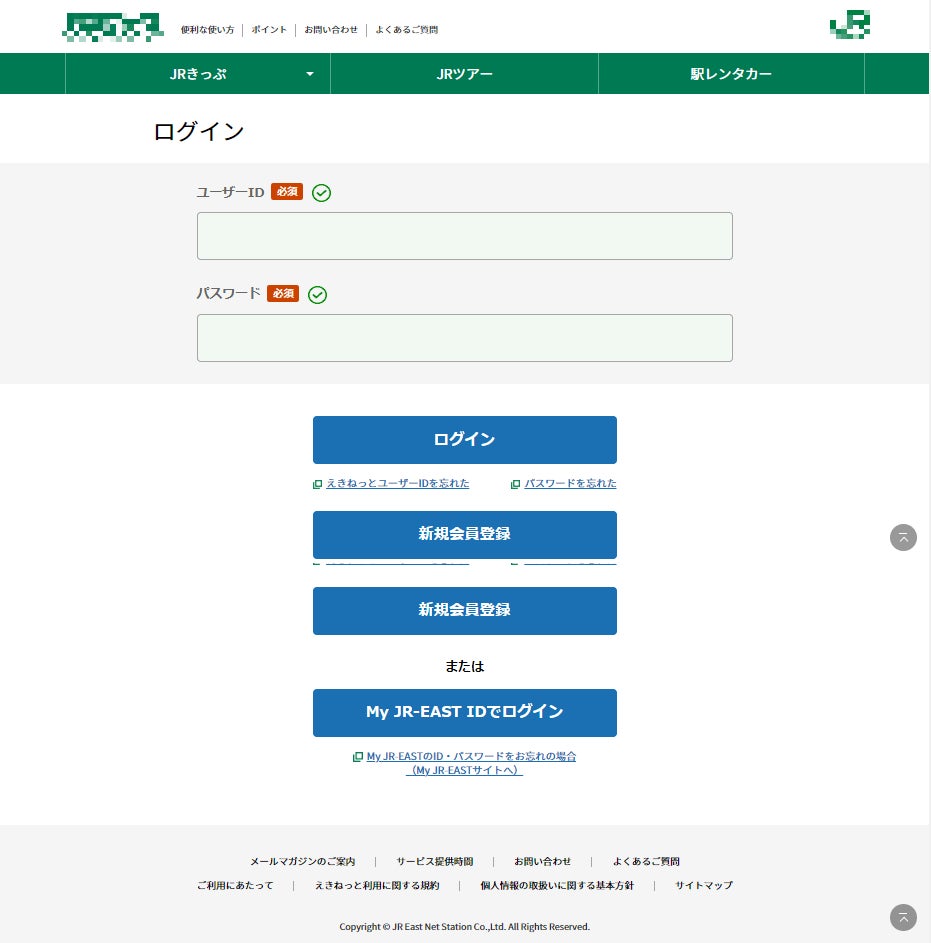Viewport: 931px width, 943px height.
Task: Open the パスワードを忘れた link
Action: point(570,484)
